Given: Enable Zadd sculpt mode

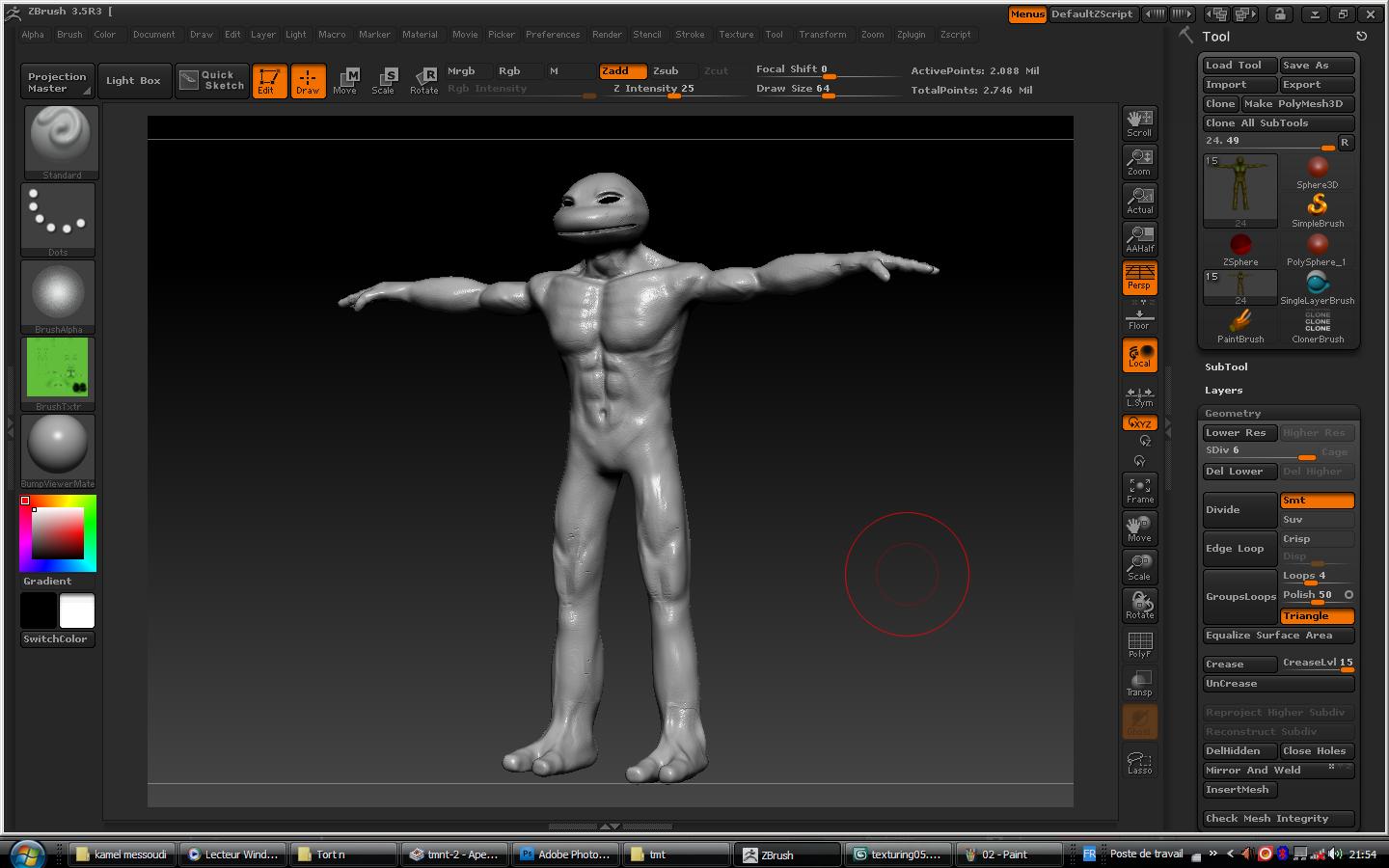Looking at the screenshot, I should pyautogui.click(x=622, y=71).
